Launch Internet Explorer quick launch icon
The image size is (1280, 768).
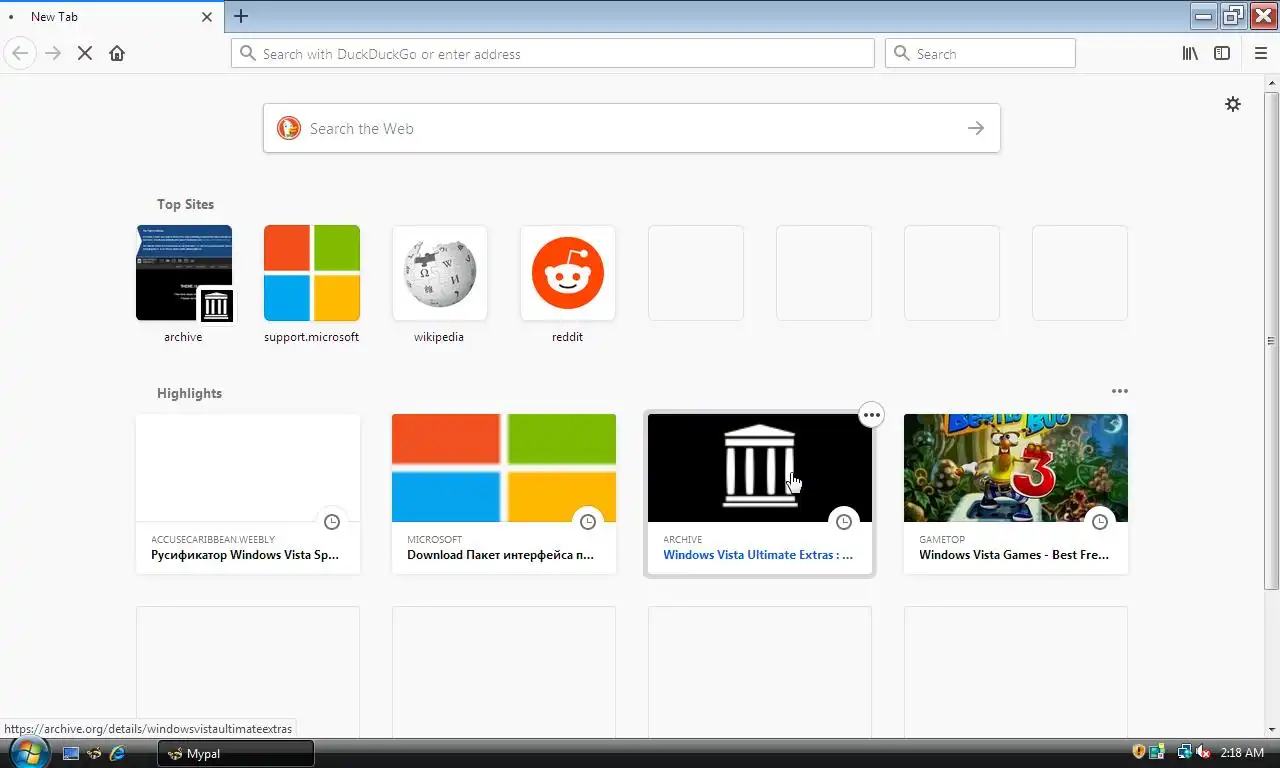point(118,753)
